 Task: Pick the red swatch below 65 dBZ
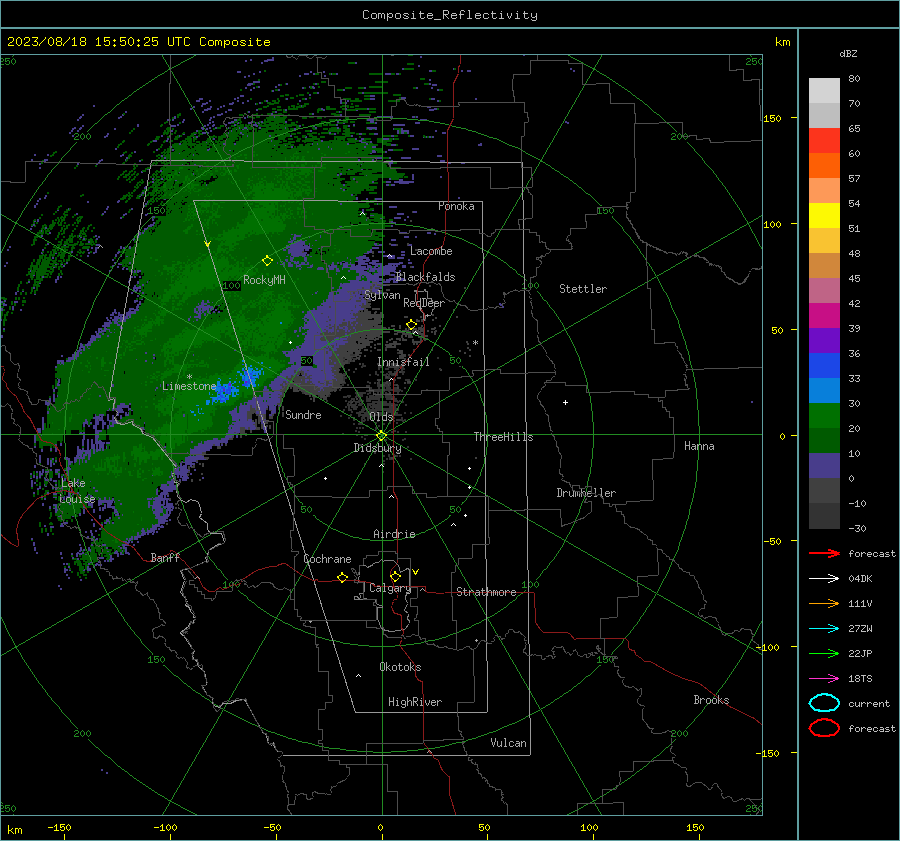[824, 141]
